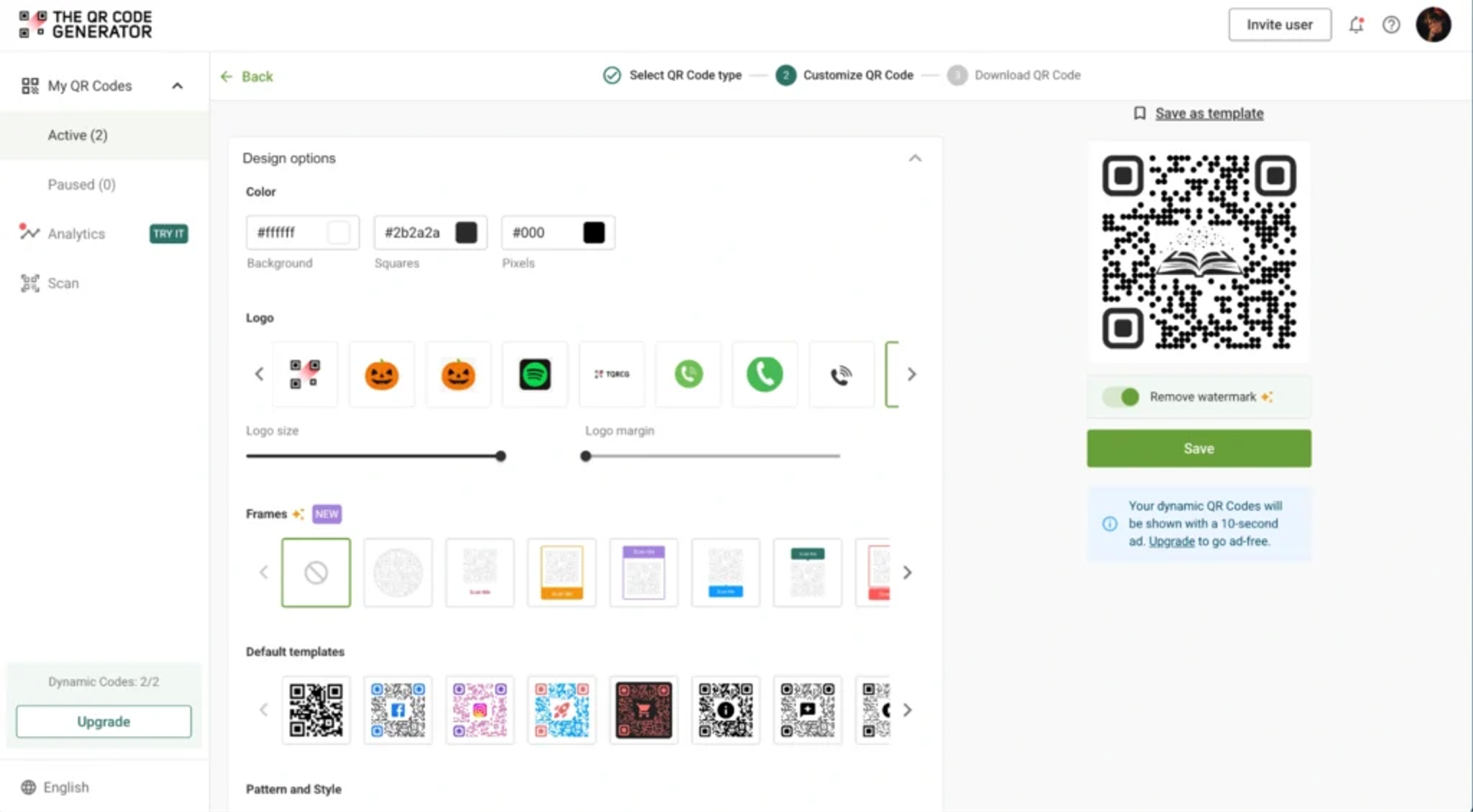Open the Save as template link
This screenshot has height=812, width=1473.
click(1209, 113)
